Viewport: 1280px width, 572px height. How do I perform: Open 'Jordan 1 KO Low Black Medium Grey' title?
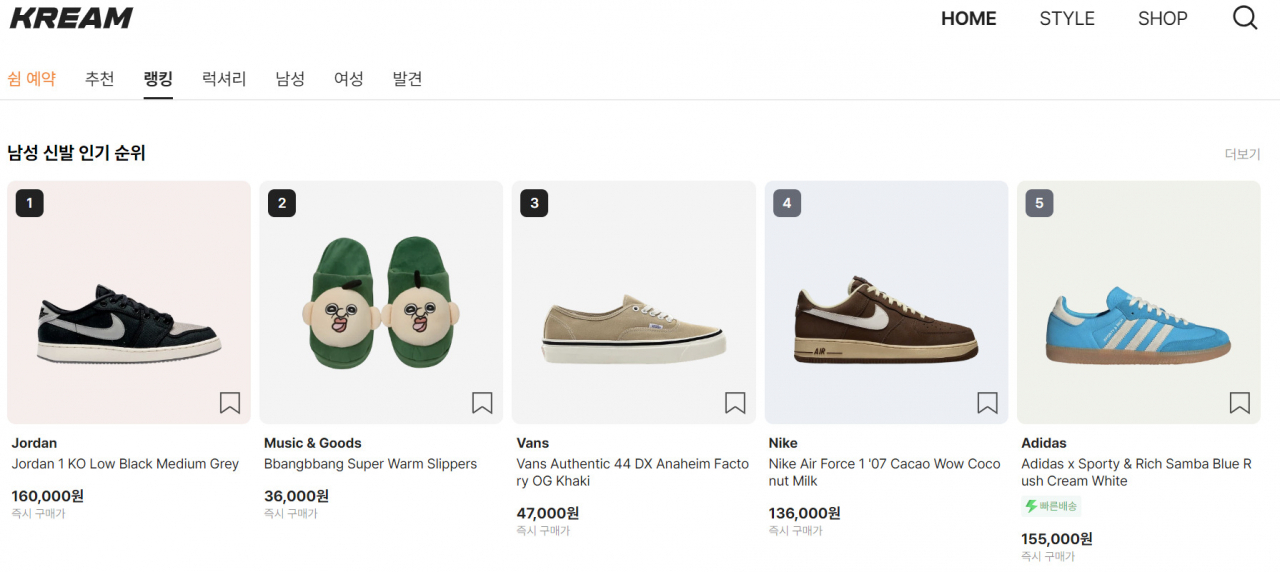click(x=125, y=464)
